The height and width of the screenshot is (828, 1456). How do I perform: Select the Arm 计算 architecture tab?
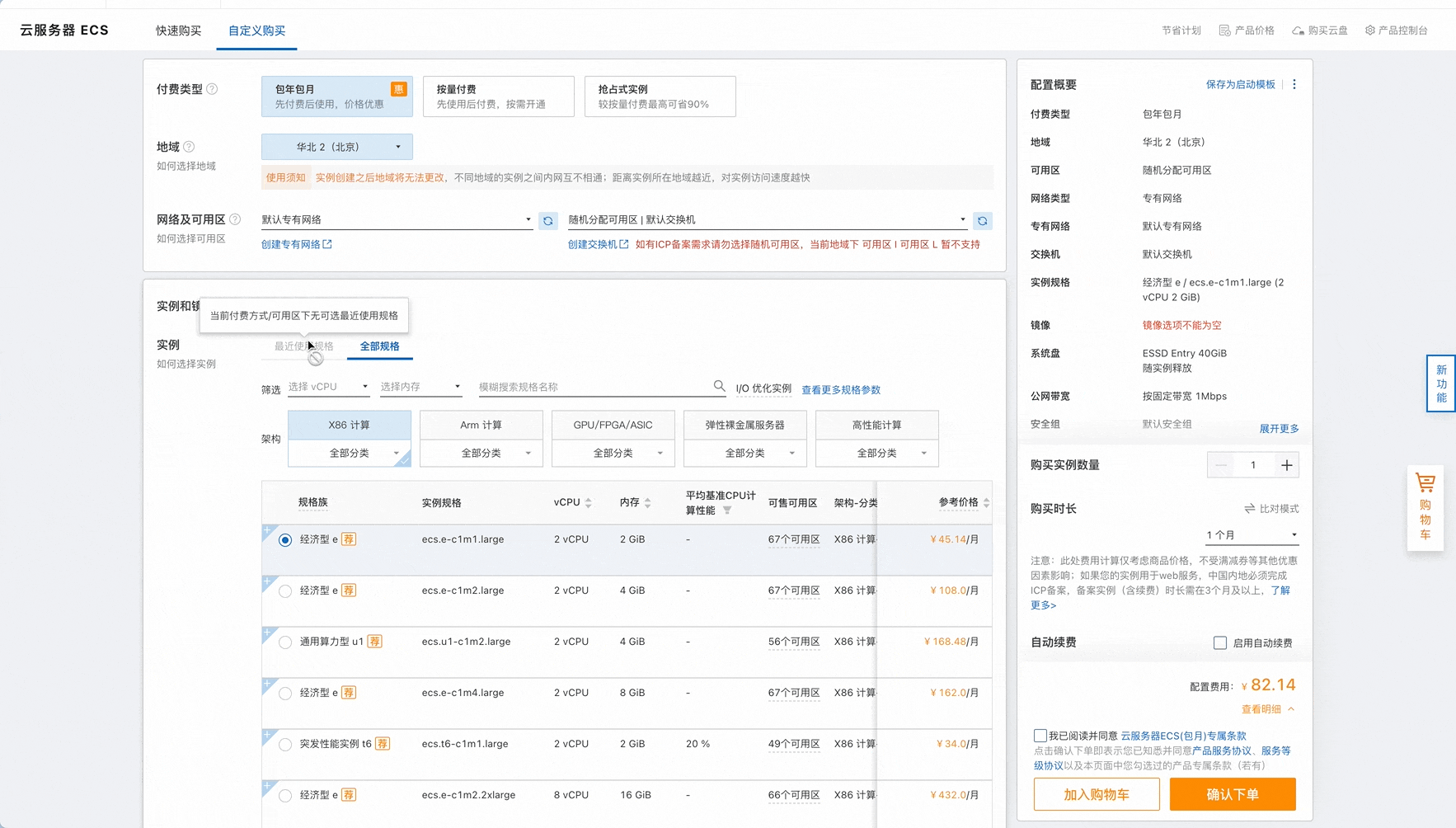[481, 425]
